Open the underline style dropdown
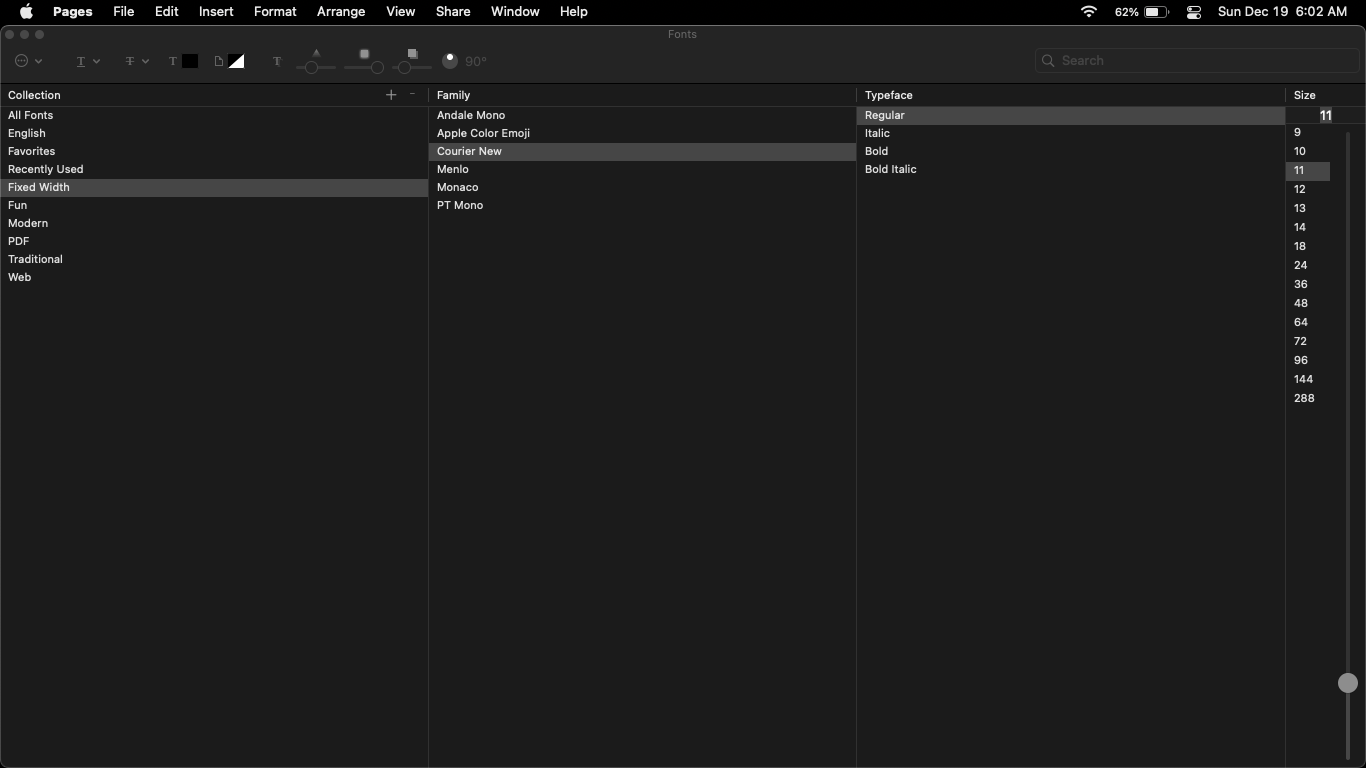The image size is (1366, 768). (88, 61)
